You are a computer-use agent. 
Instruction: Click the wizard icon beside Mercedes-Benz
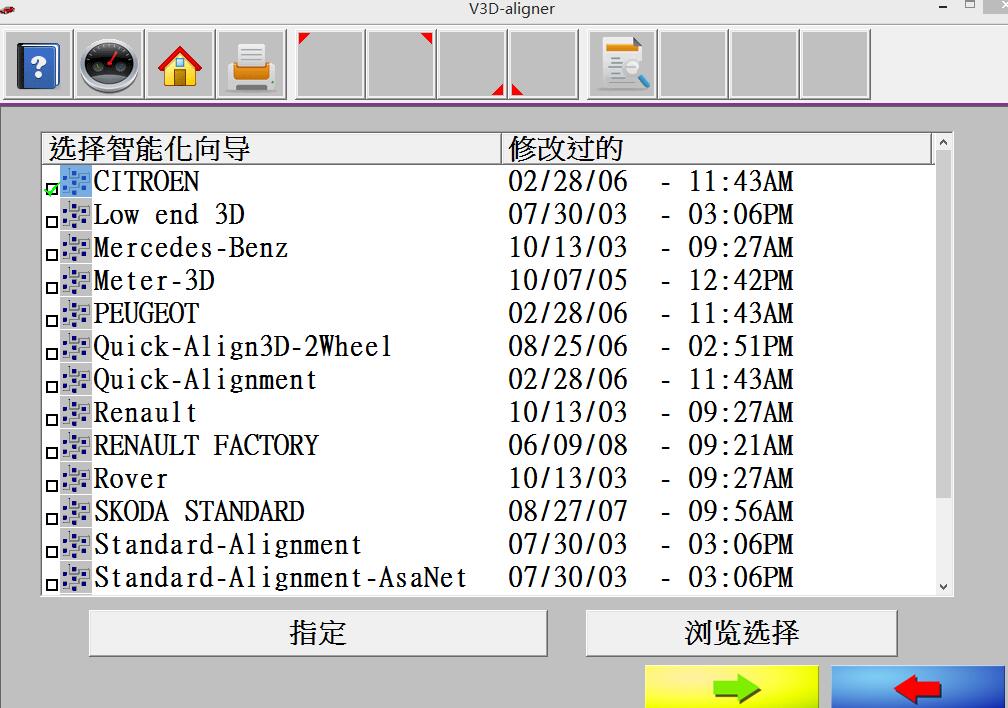[x=76, y=248]
